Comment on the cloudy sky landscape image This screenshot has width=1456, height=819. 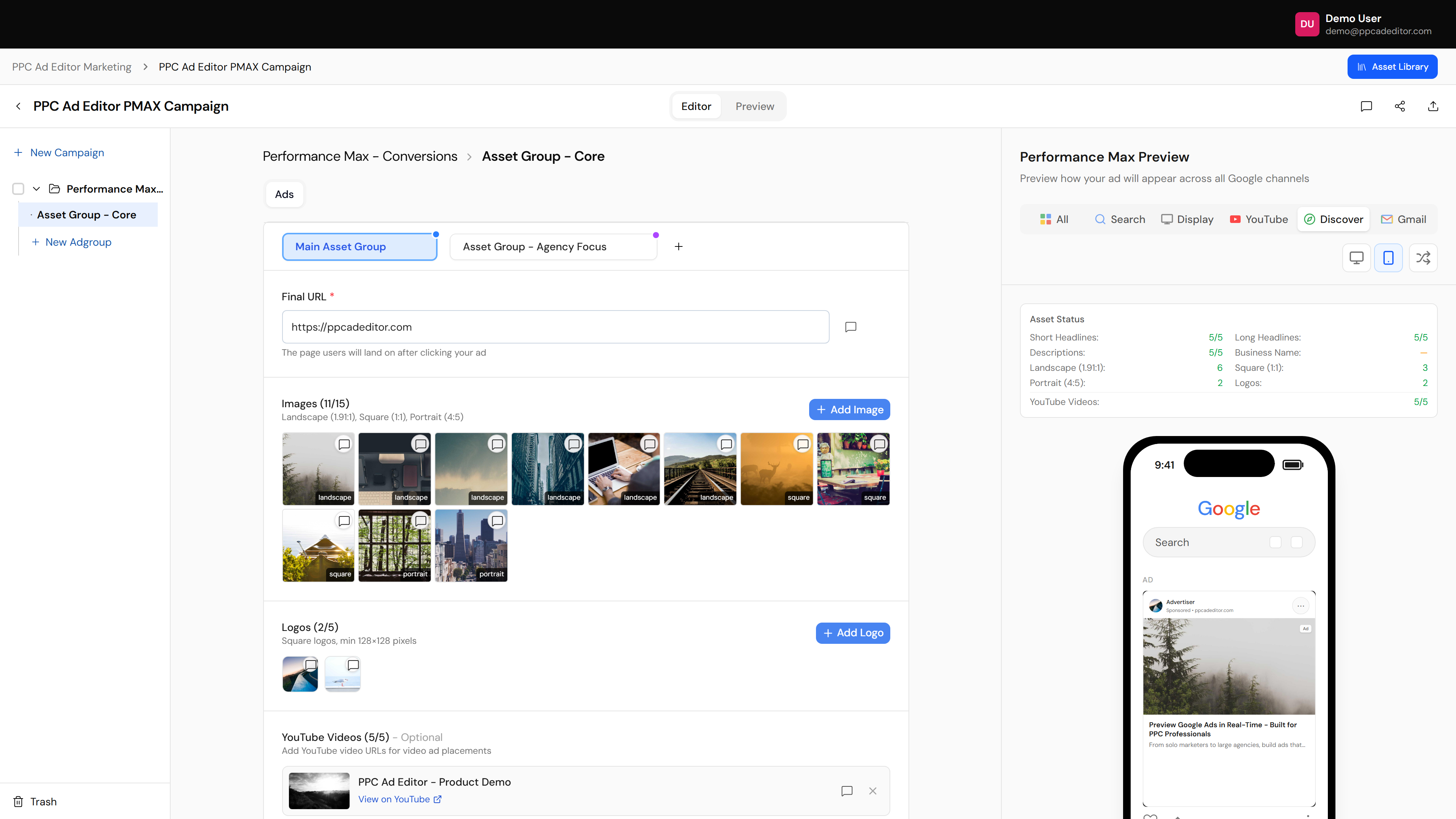click(x=497, y=444)
